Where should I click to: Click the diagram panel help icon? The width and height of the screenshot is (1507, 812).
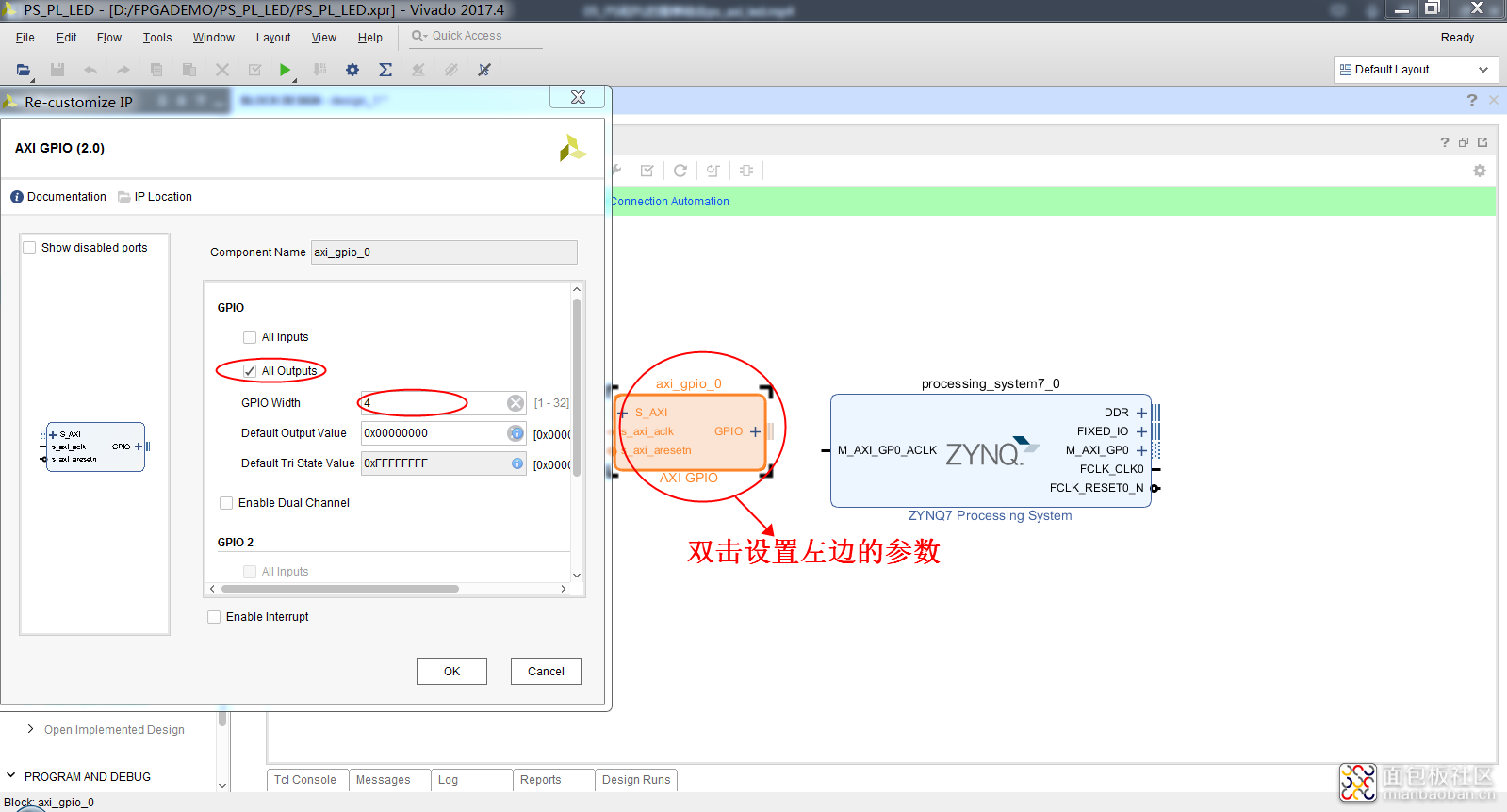point(1445,142)
